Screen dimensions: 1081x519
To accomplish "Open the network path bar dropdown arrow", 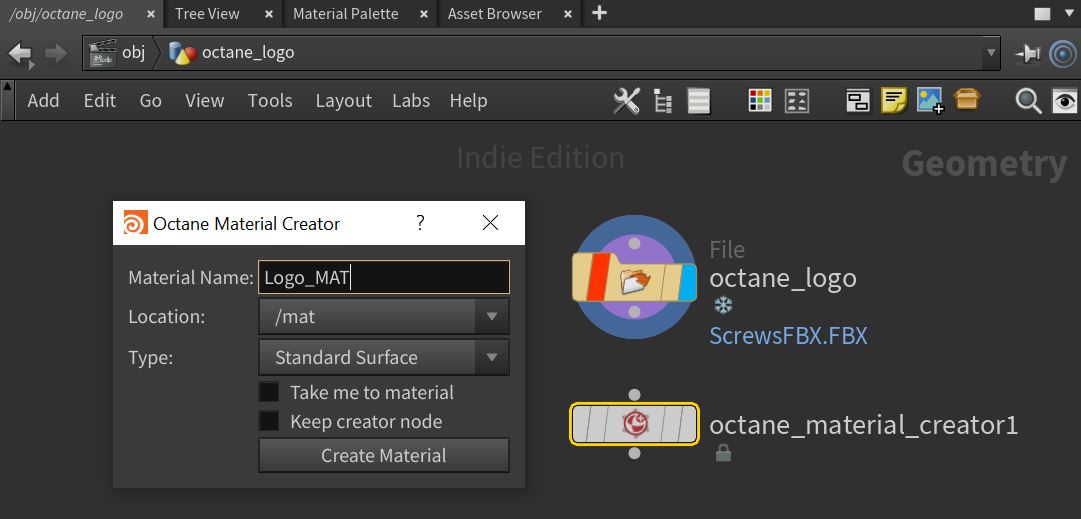I will coord(991,53).
